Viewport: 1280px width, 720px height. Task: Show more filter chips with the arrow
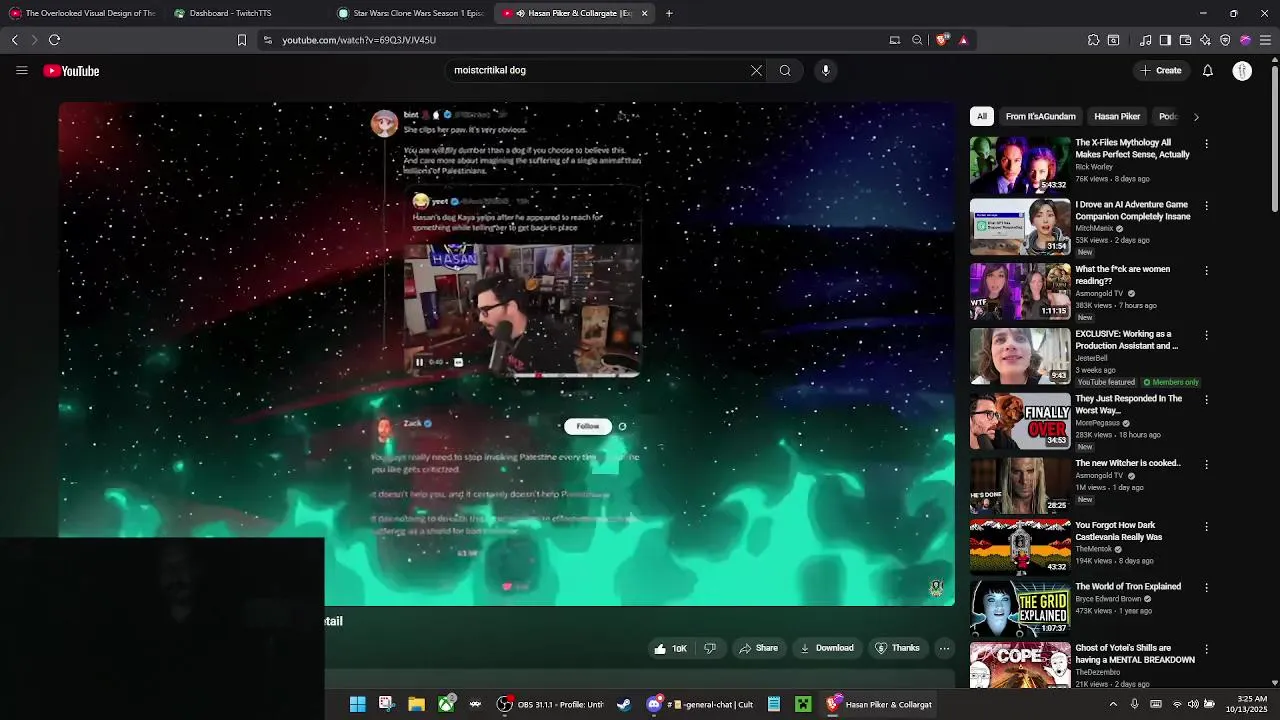pos(1196,117)
